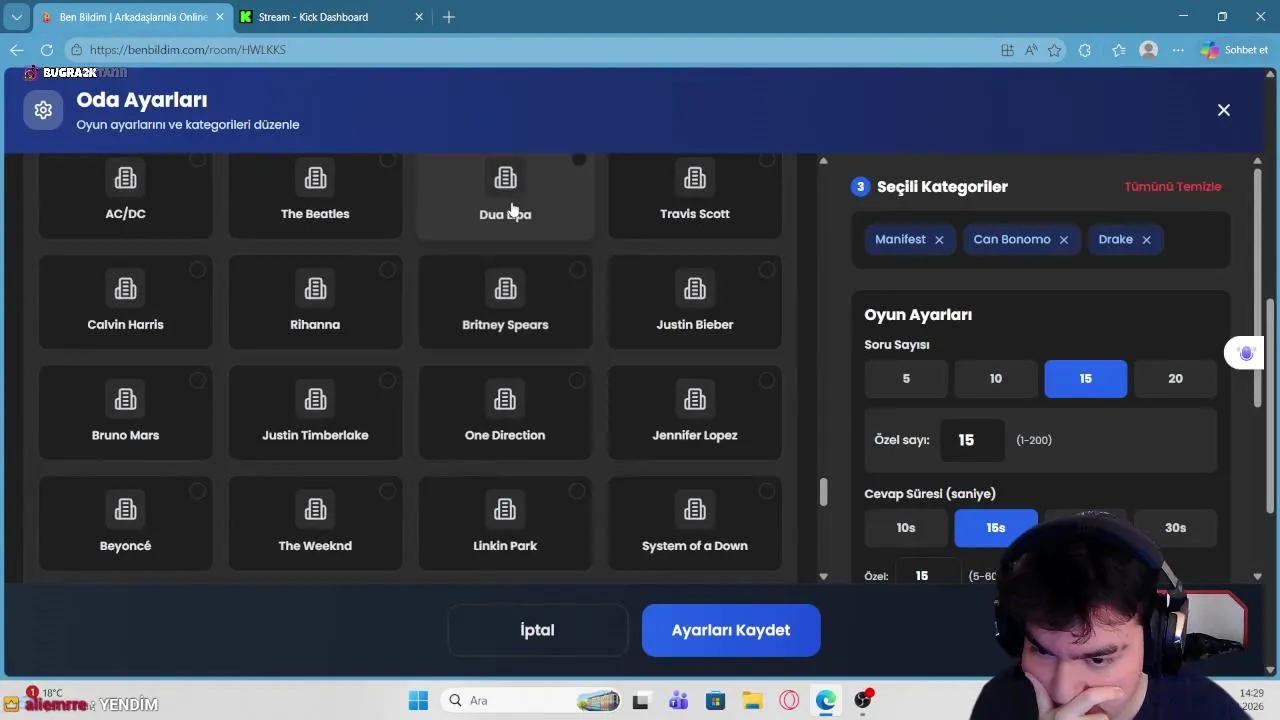This screenshot has width=1280, height=720.
Task: Tick the One Direction selection circle
Action: click(x=577, y=380)
